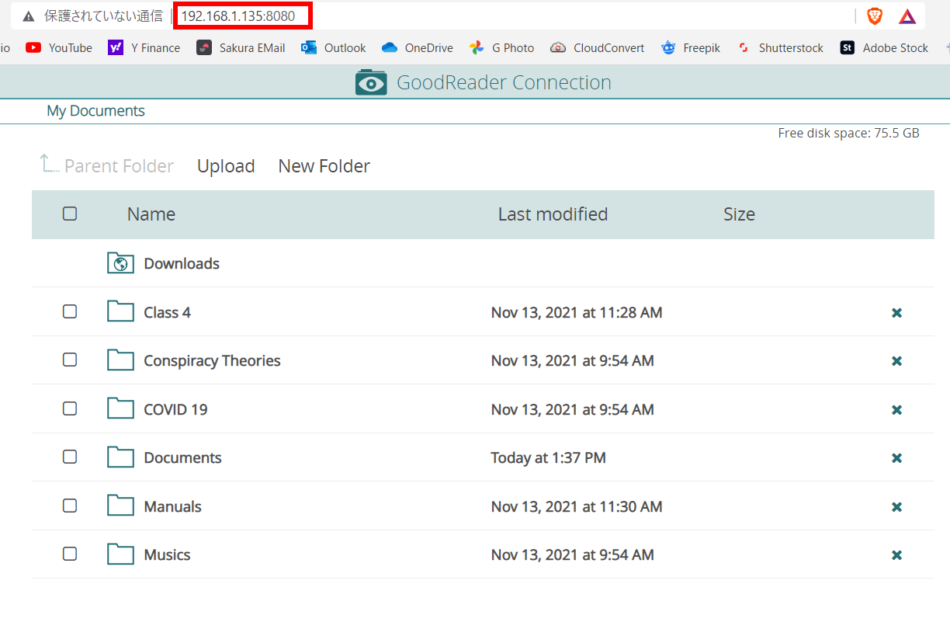Click the Upload button
The image size is (950, 643).
(x=226, y=166)
